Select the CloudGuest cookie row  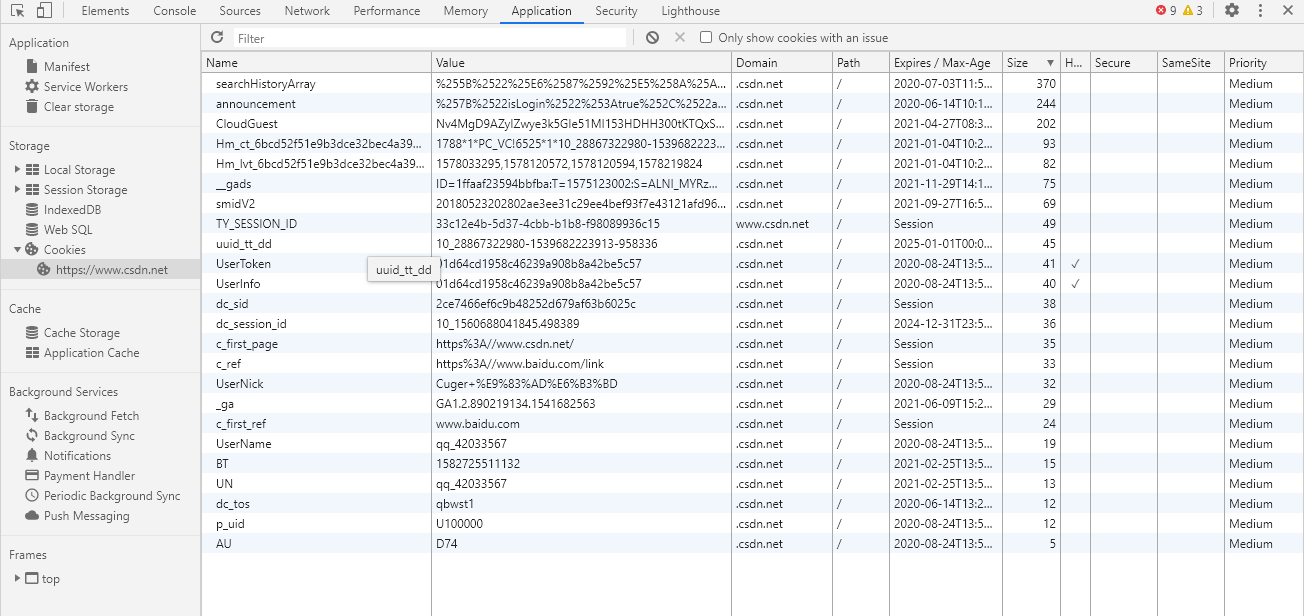click(x=752, y=124)
